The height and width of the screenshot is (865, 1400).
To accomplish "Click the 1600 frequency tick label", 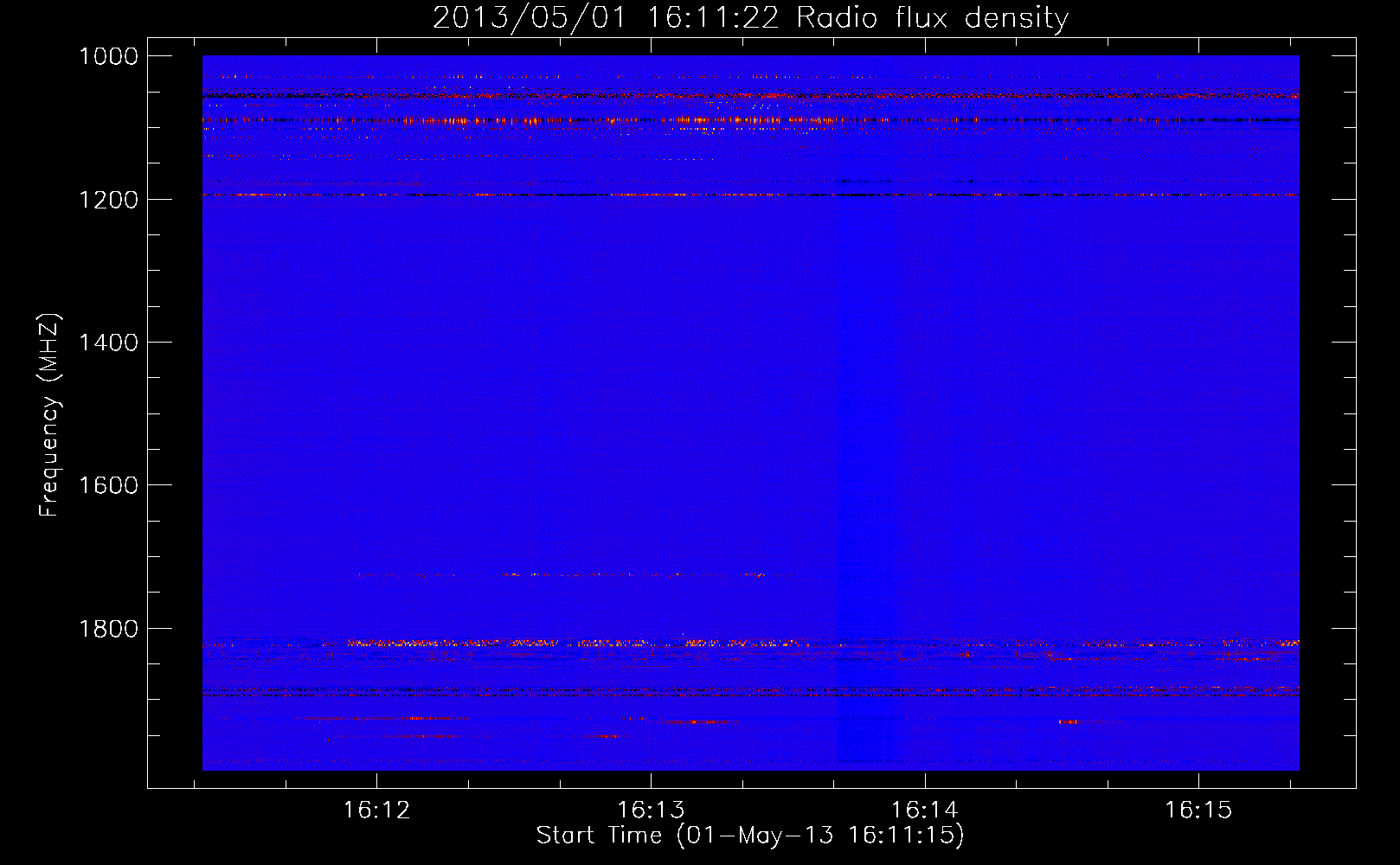I will [108, 485].
